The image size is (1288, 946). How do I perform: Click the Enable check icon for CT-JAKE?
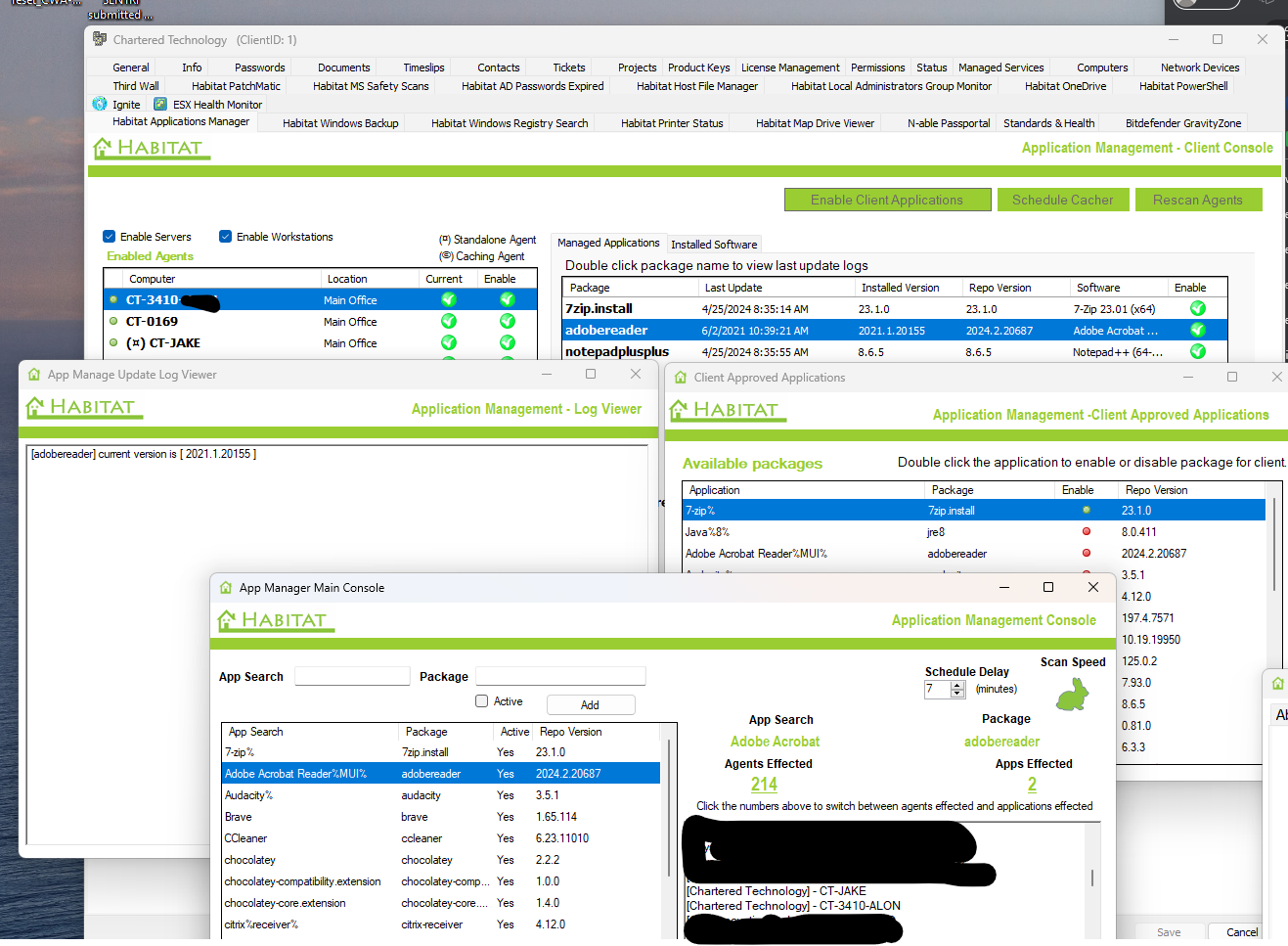click(x=507, y=342)
